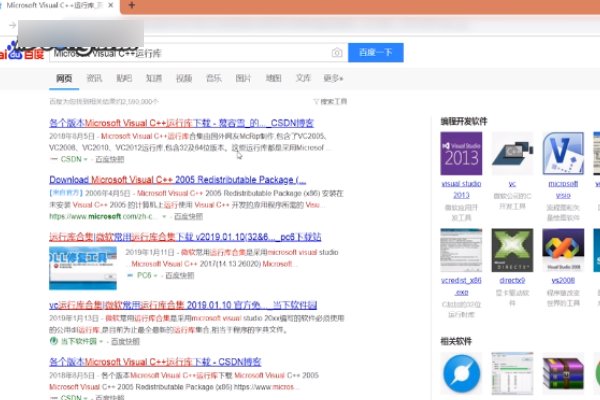Open 百度快照 of first CSDN result
Viewport: 600px width, 400px height.
(x=110, y=159)
